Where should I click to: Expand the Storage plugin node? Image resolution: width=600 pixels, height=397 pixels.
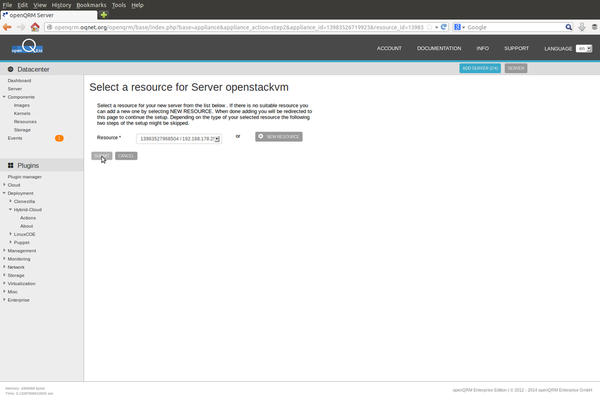coord(4,275)
